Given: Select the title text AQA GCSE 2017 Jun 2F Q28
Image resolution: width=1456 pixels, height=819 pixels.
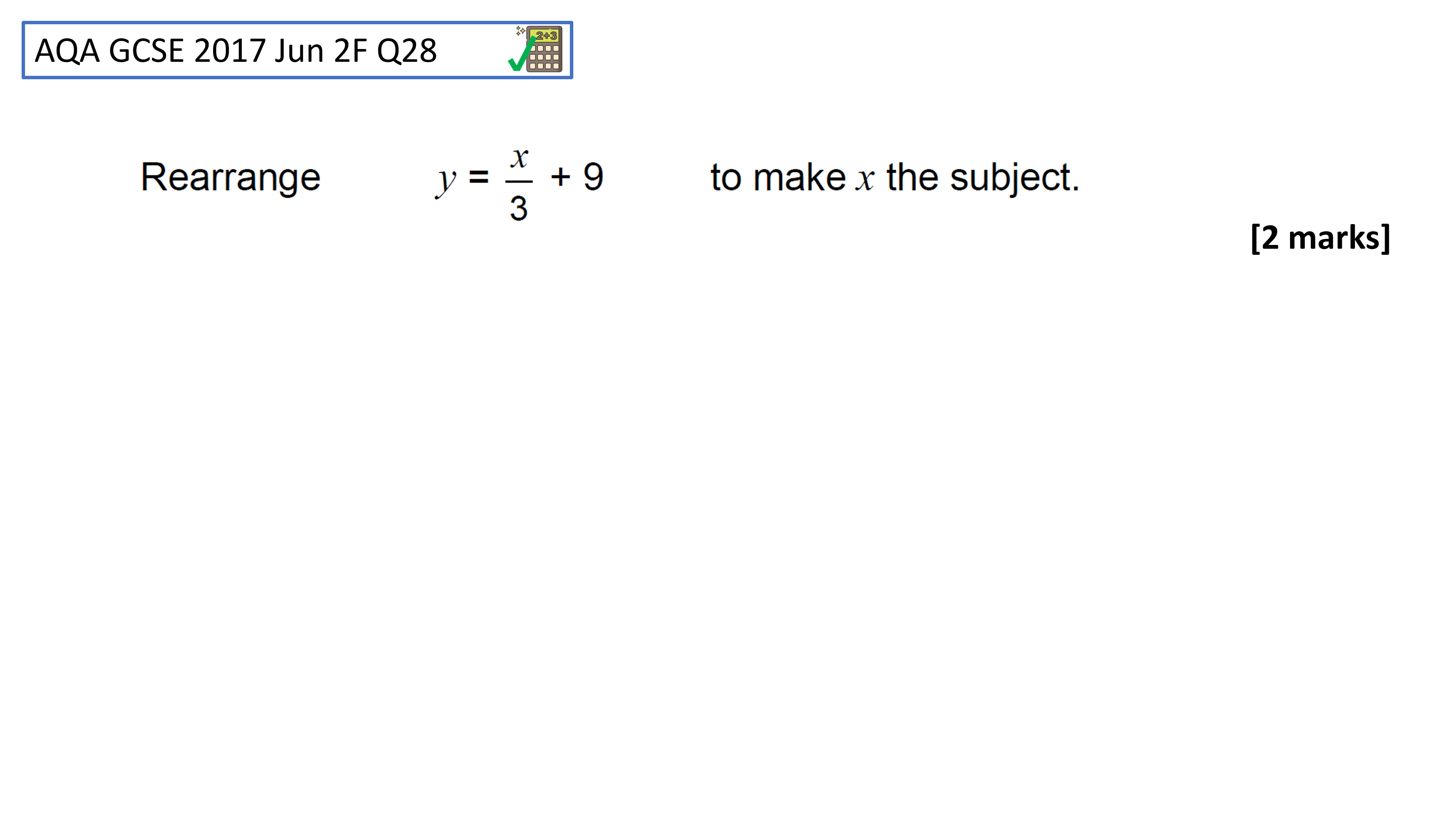Looking at the screenshot, I should [236, 51].
